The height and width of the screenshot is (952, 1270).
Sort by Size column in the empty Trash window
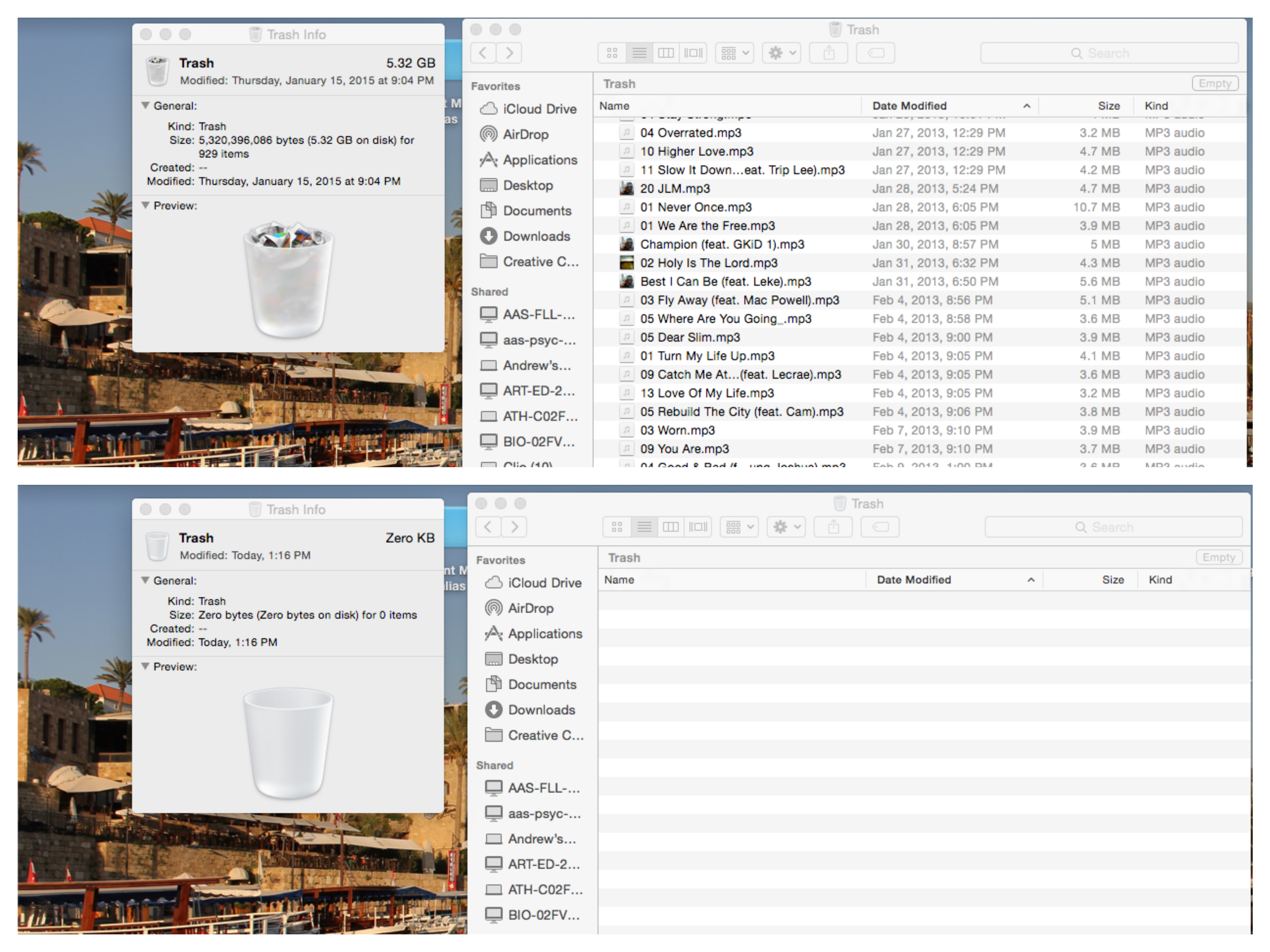[x=1091, y=580]
